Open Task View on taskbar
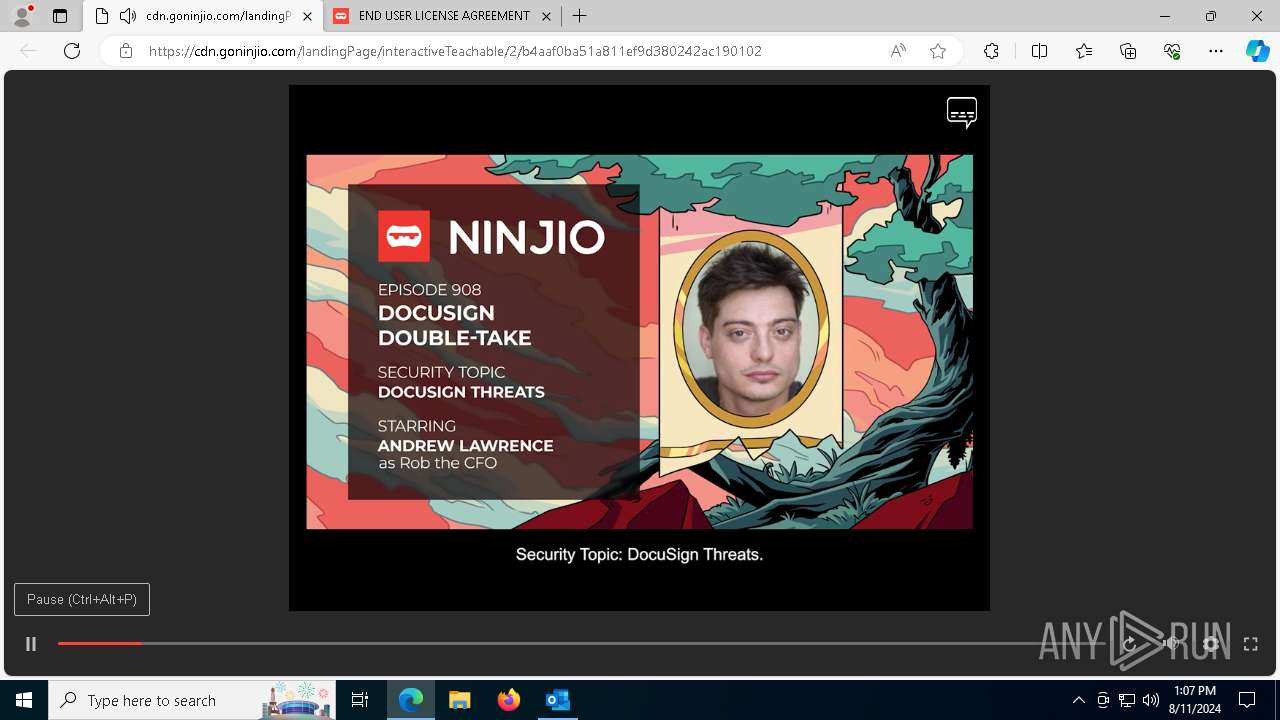The height and width of the screenshot is (720, 1280). pos(360,700)
